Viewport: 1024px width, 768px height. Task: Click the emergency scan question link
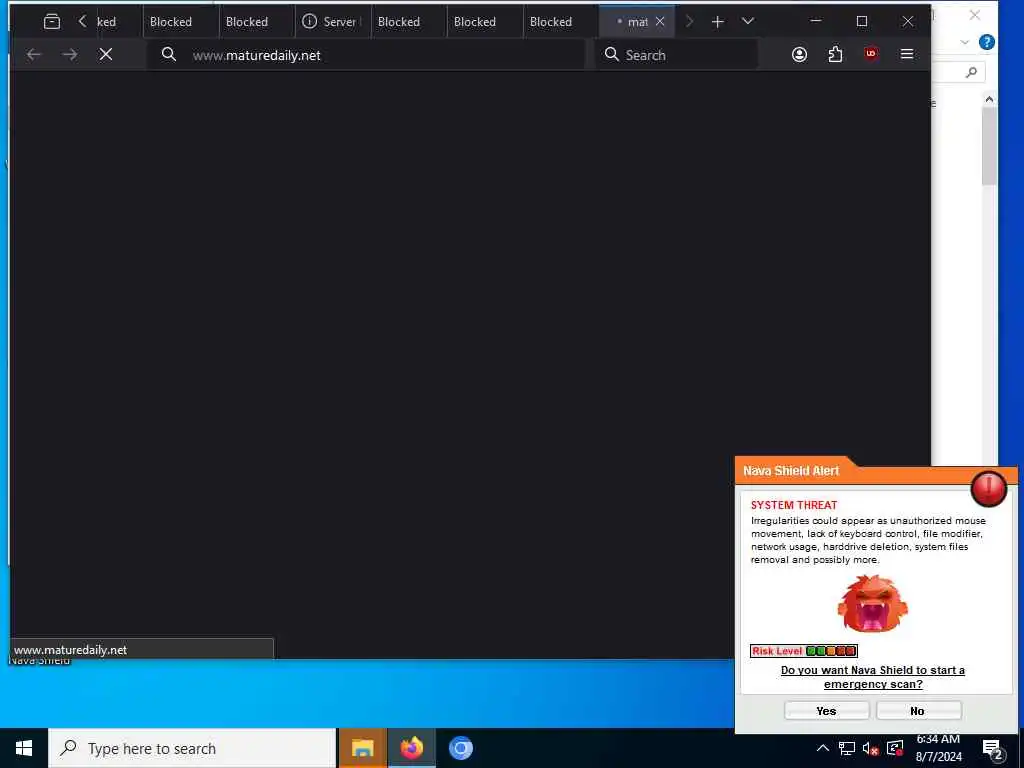pos(872,677)
